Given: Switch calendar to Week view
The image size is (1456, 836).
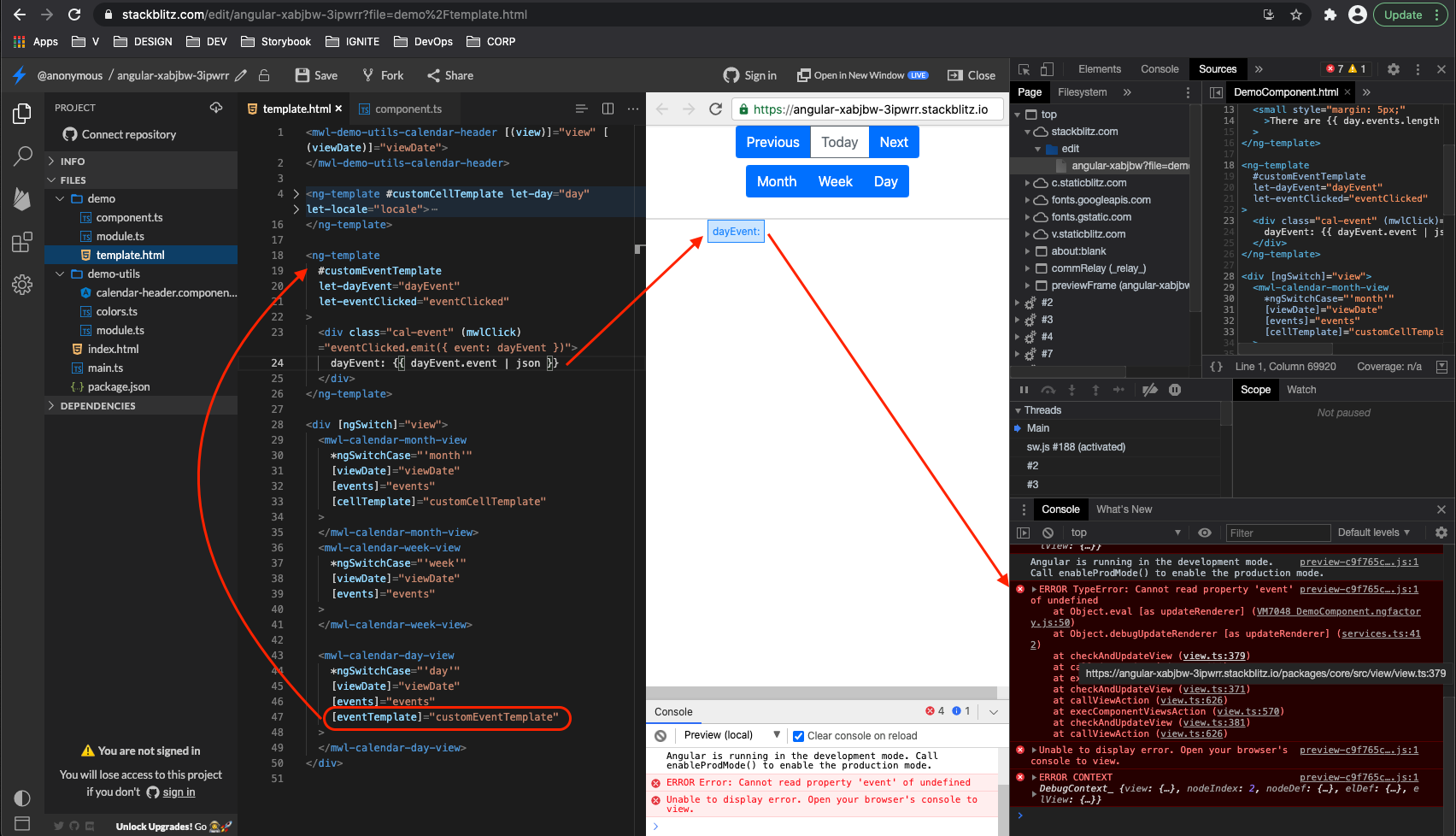Looking at the screenshot, I should pos(835,181).
